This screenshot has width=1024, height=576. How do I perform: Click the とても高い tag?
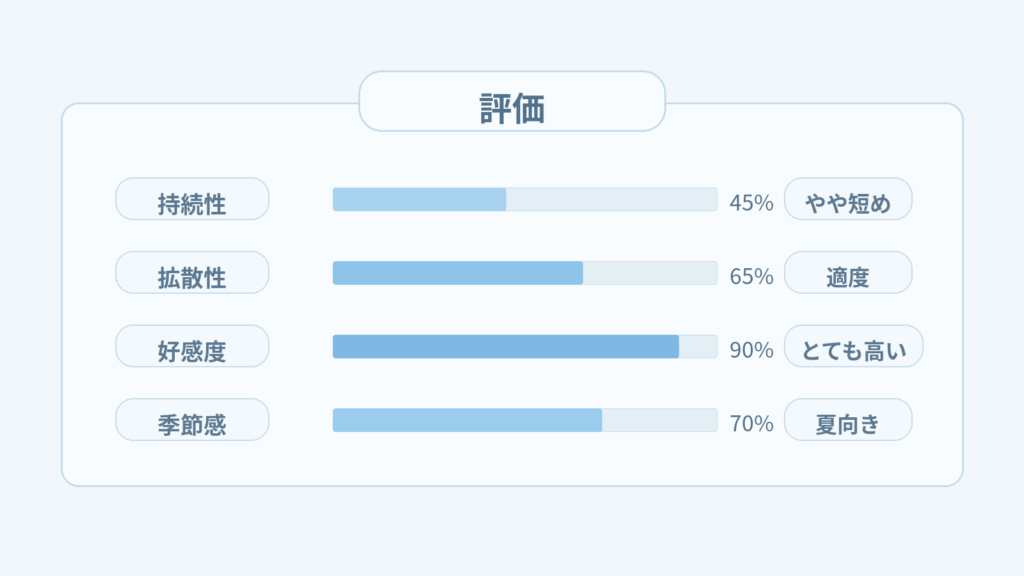pos(853,347)
